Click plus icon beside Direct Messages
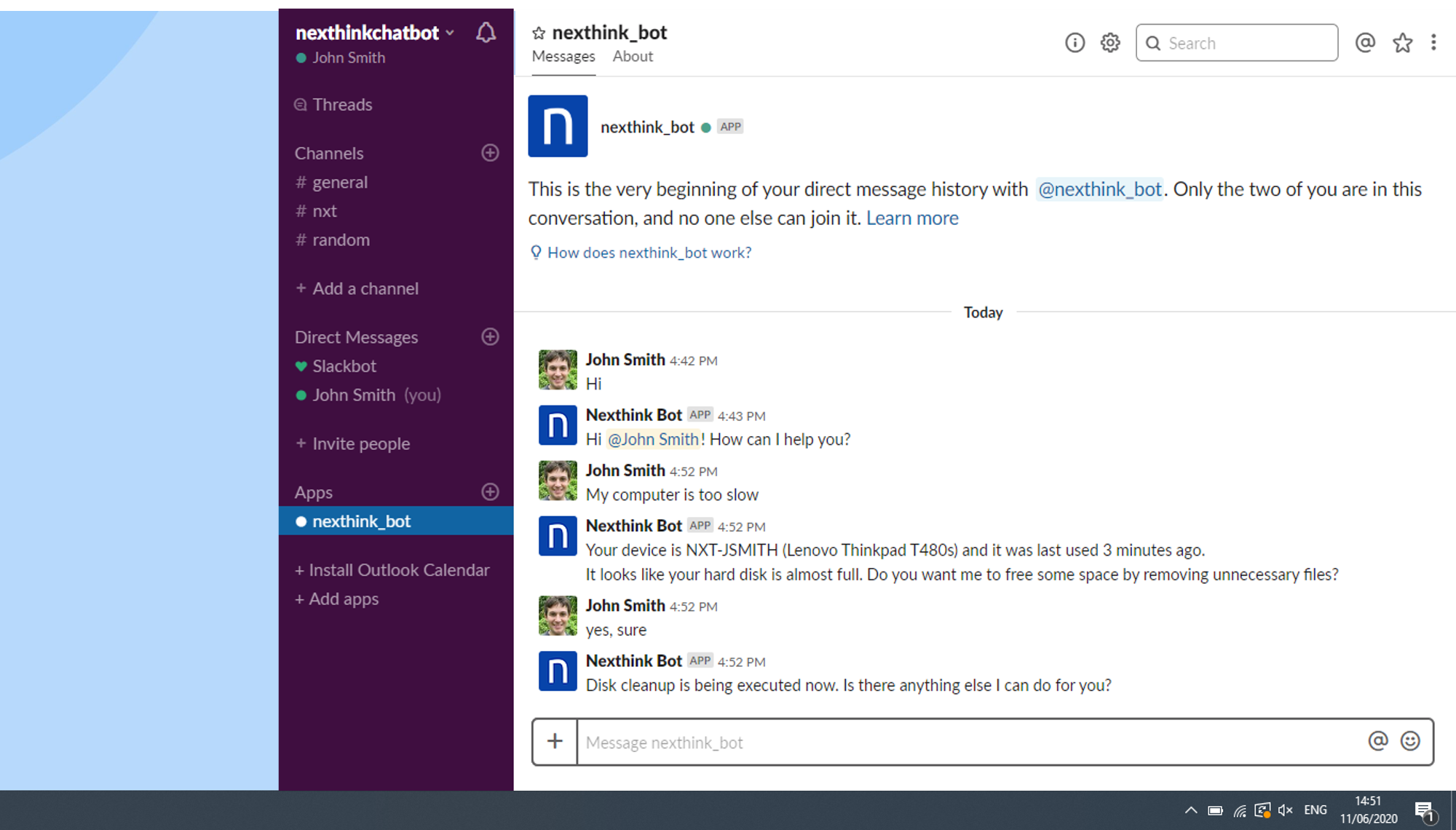Screen dimensions: 1456x830 (490, 337)
